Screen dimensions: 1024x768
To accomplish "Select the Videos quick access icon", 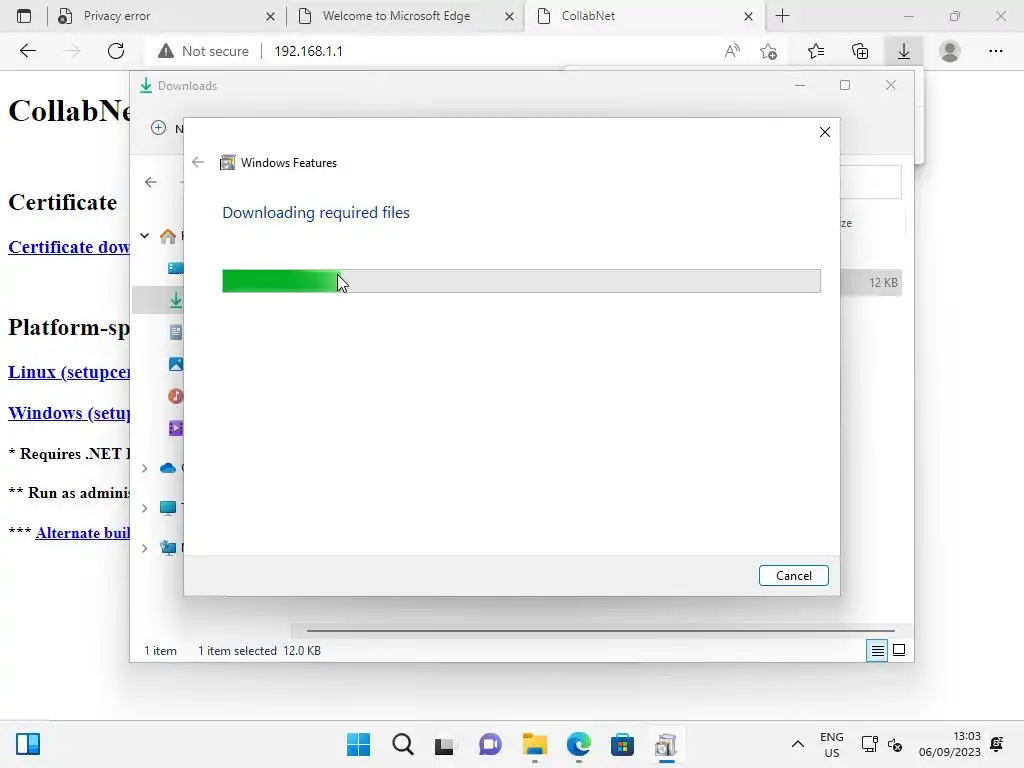I will (176, 428).
